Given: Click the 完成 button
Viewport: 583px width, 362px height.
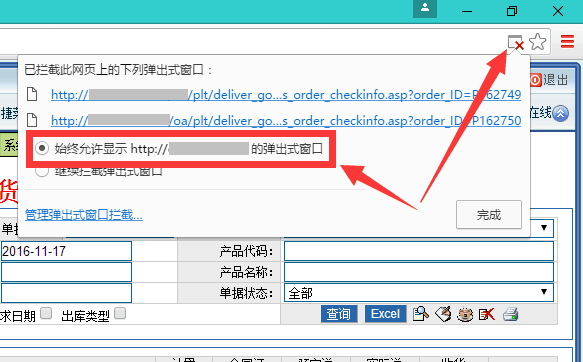Looking at the screenshot, I should 489,215.
